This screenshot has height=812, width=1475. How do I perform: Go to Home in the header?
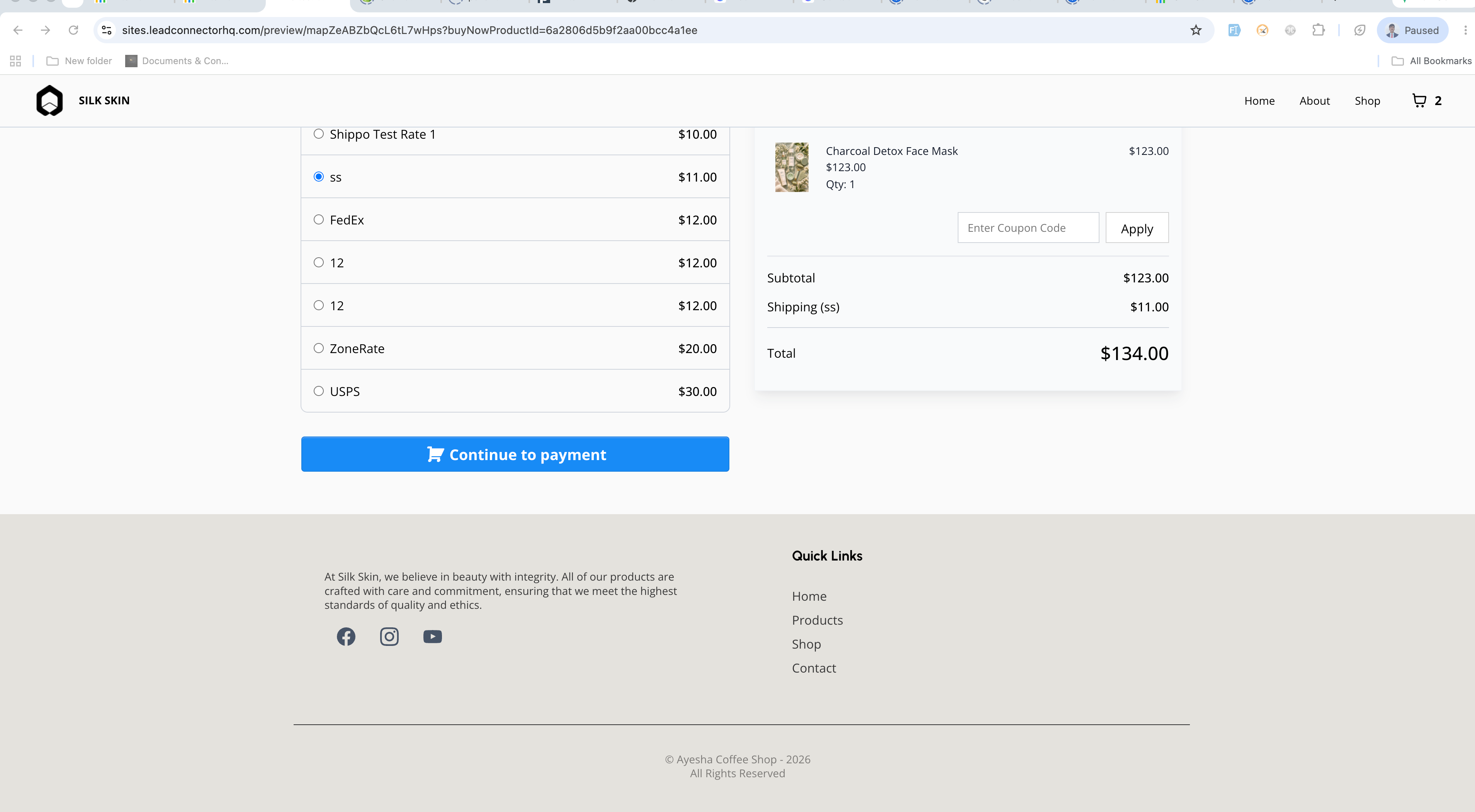pos(1259,101)
